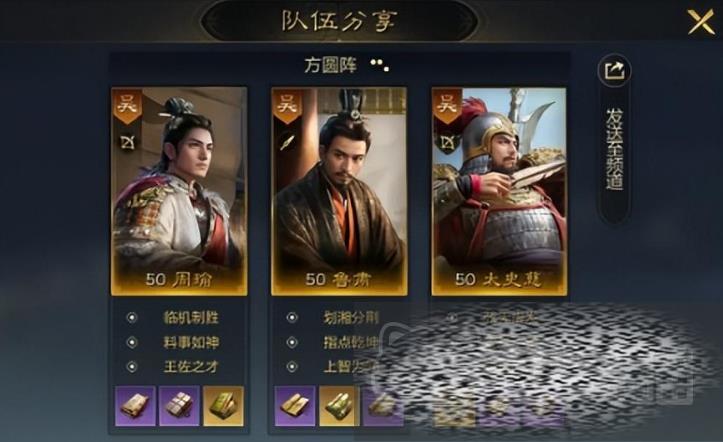Click the 队伍分享 title tab
Viewport: 723px width, 442px height.
(x=339, y=21)
